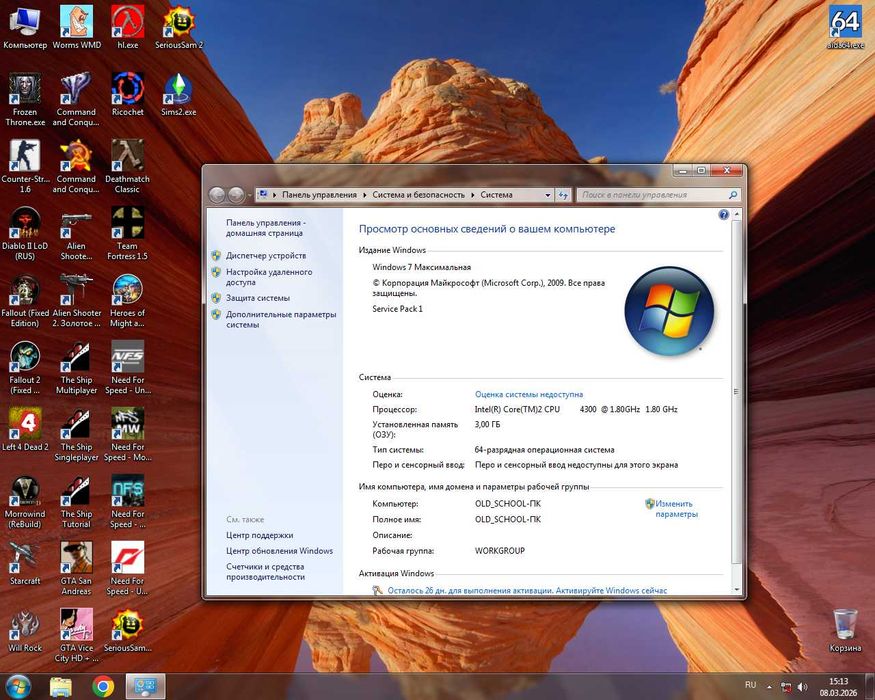Open the Компьютер desktop icon
The height and width of the screenshot is (700, 875).
pyautogui.click(x=25, y=26)
